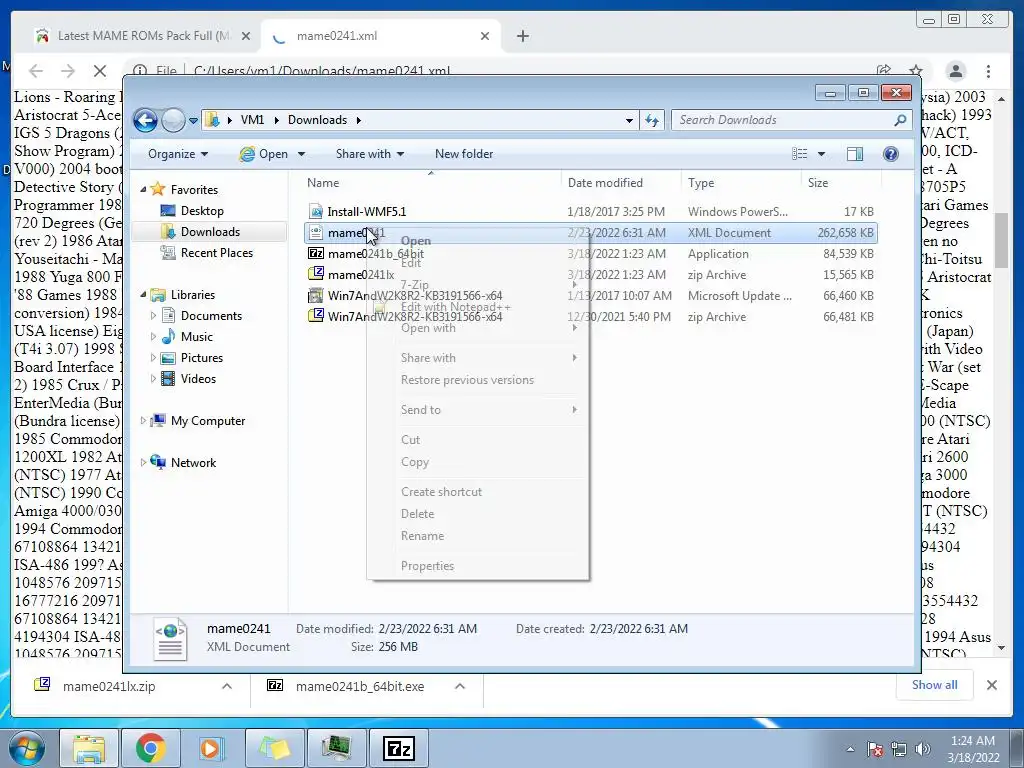Choose Rename in the context menu
Image resolution: width=1024 pixels, height=768 pixels.
(478, 536)
